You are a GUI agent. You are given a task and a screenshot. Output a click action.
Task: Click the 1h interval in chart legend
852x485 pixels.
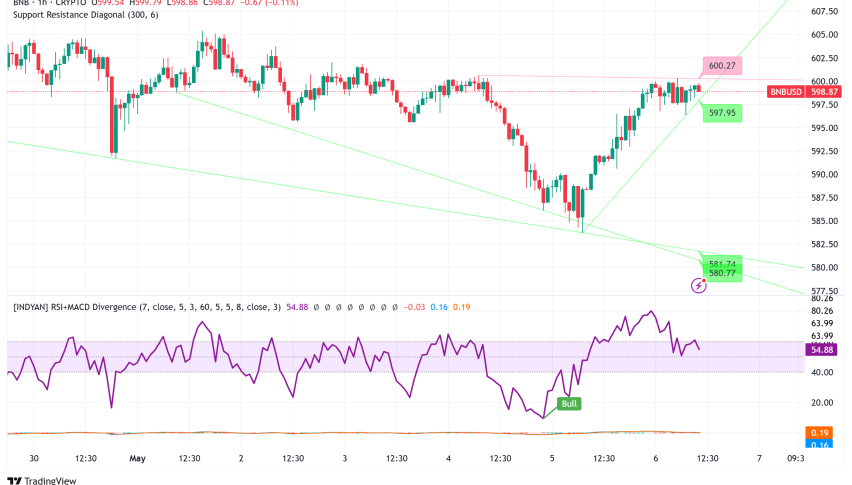pos(42,4)
